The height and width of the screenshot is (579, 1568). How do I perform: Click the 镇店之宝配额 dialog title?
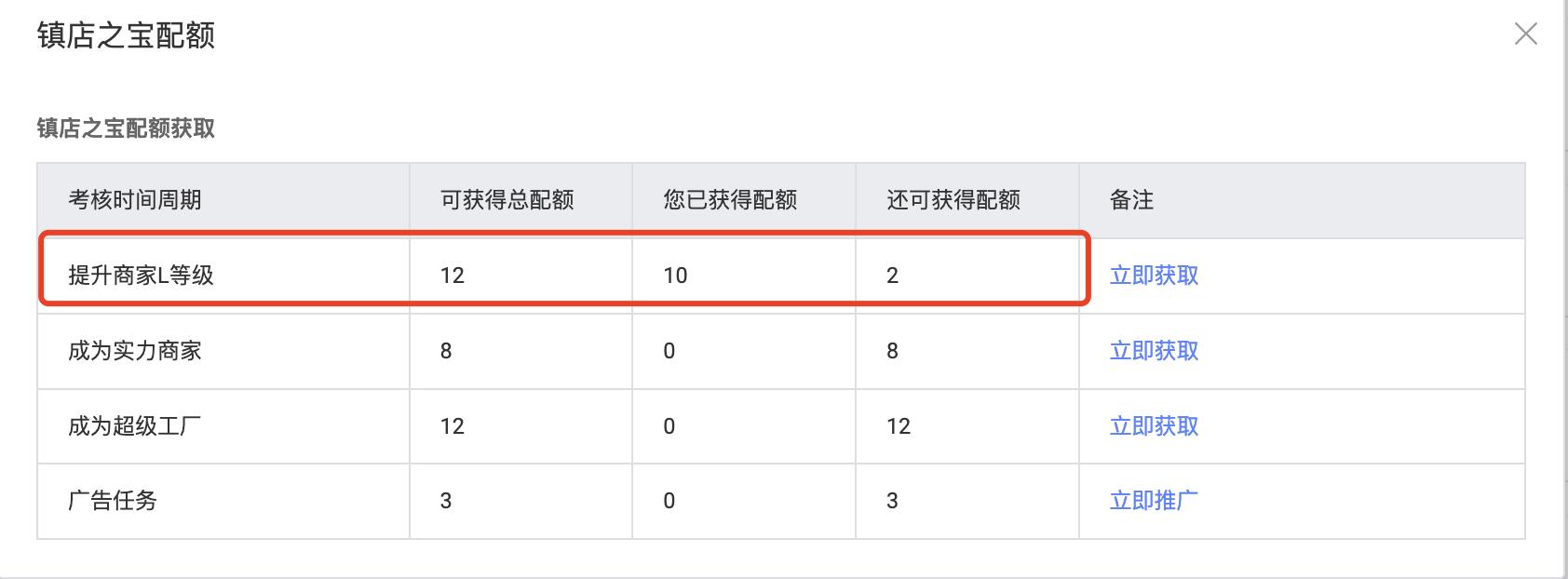click(x=126, y=35)
